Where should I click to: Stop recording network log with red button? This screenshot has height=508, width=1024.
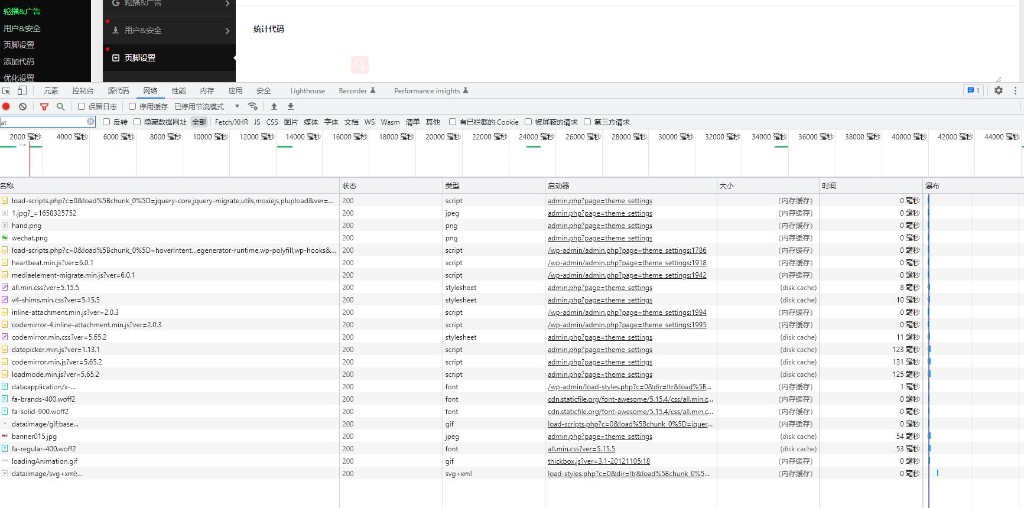6,106
